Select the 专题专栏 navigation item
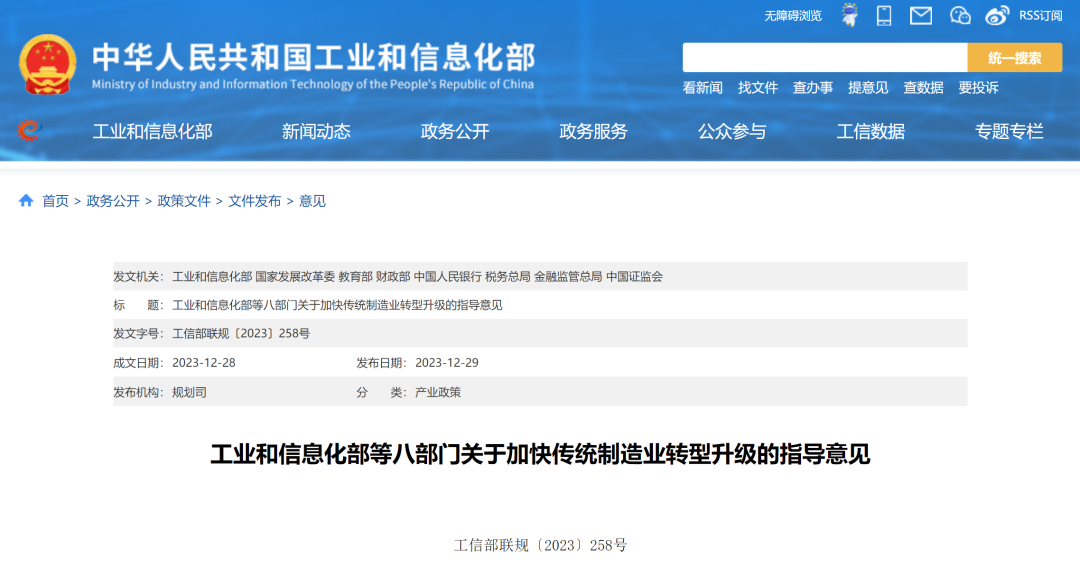Screen dimensions: 1080x567 coord(1009,131)
